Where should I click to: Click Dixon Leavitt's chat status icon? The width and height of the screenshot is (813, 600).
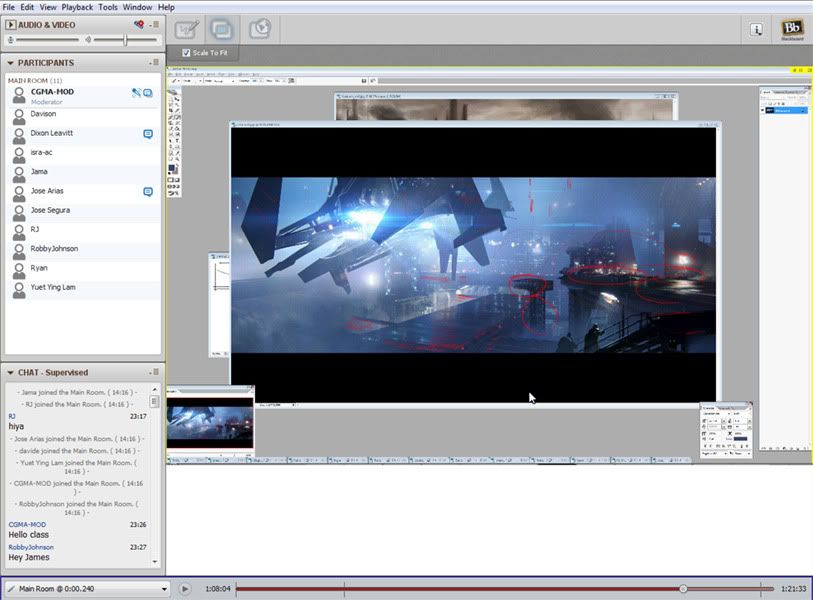point(148,134)
